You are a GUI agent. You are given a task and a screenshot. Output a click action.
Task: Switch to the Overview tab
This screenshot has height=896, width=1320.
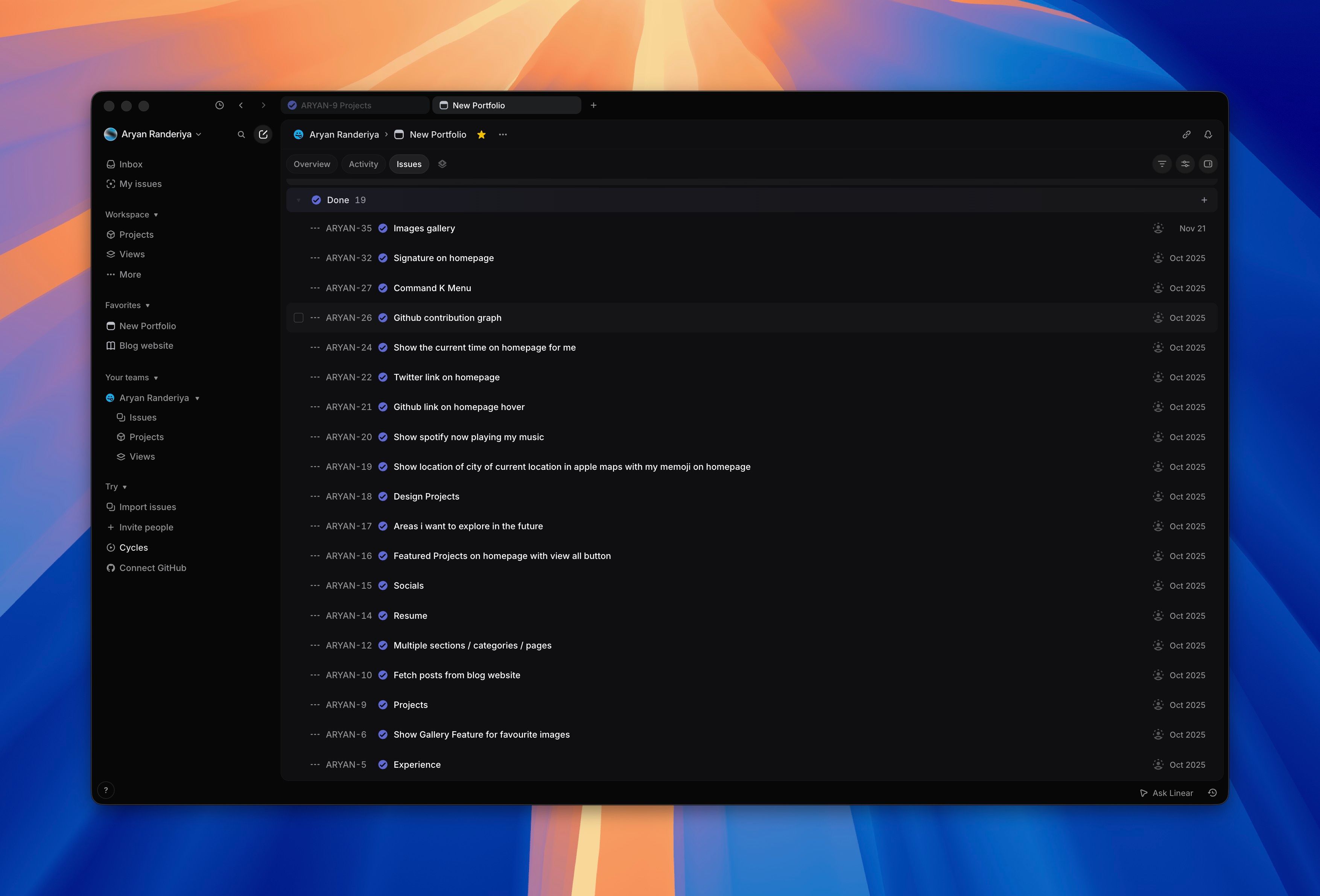coord(312,164)
